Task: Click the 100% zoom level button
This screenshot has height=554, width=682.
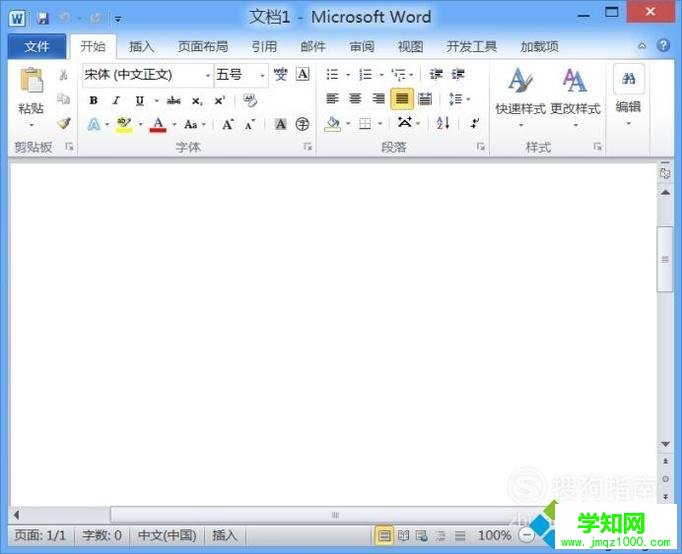Action: pos(494,535)
